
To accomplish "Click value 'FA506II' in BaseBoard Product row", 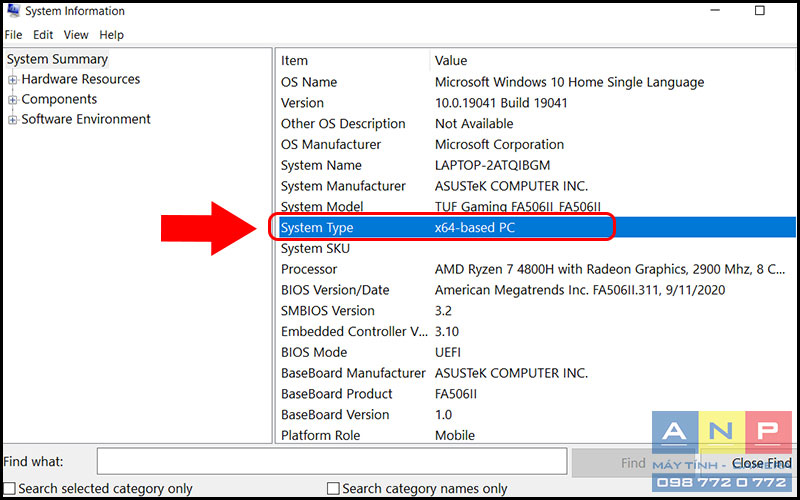I will (x=456, y=394).
